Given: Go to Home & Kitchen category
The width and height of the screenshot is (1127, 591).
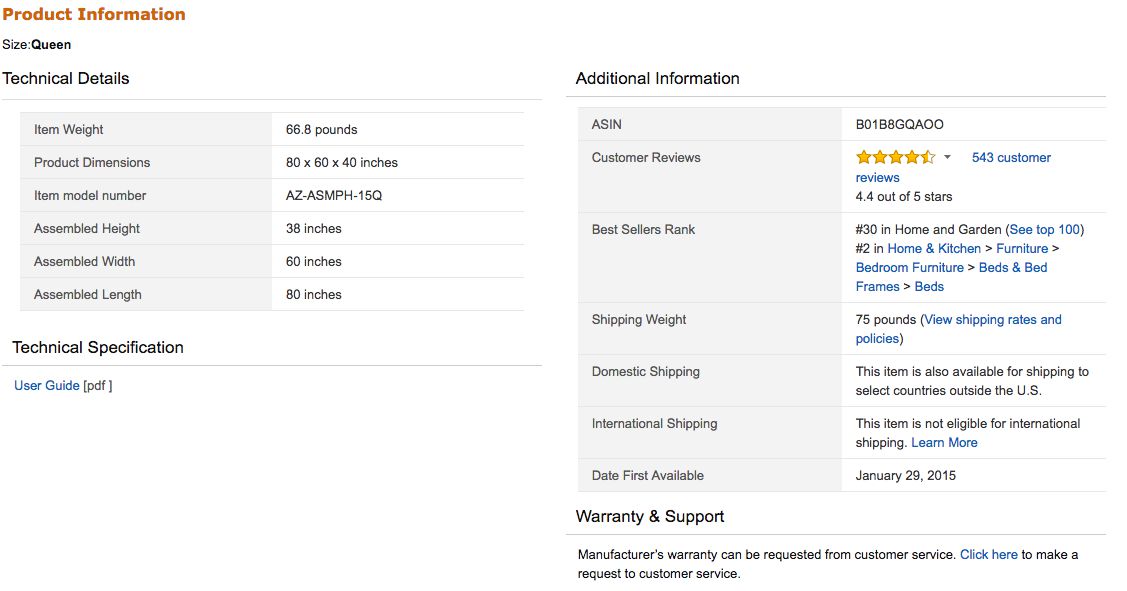Looking at the screenshot, I should pos(934,248).
